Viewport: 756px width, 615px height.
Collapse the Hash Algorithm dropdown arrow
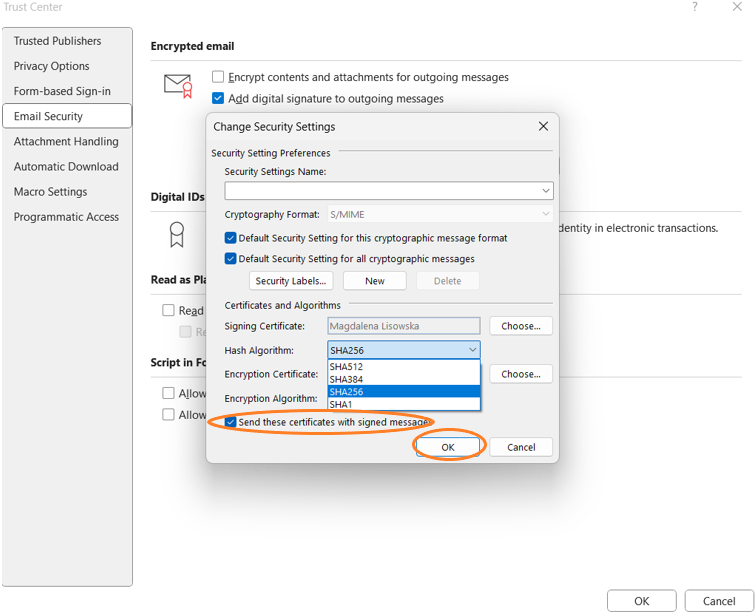472,350
